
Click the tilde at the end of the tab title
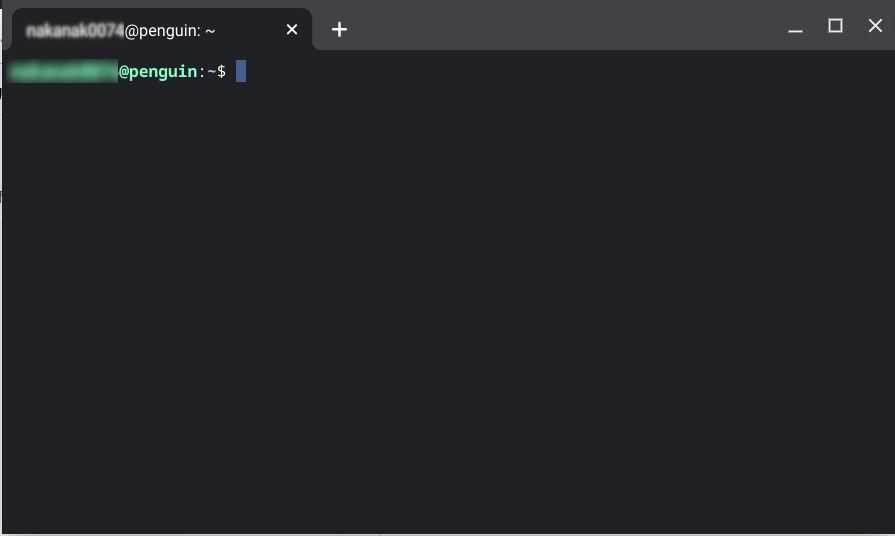click(210, 31)
